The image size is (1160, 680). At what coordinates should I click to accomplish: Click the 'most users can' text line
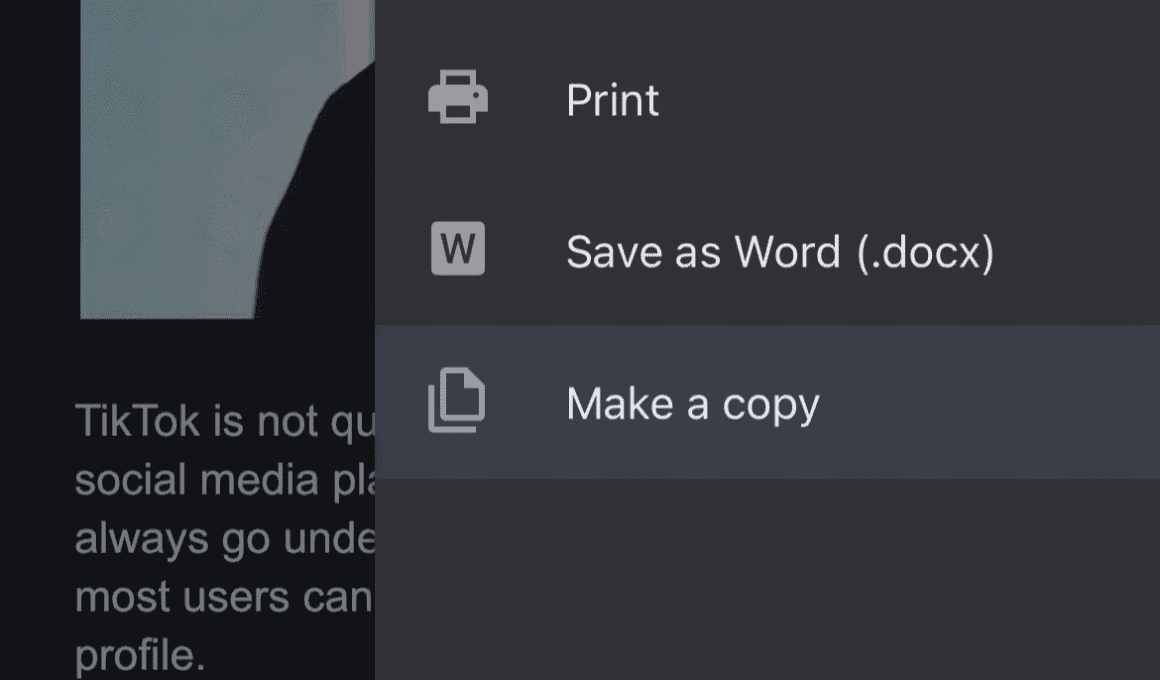tap(223, 596)
